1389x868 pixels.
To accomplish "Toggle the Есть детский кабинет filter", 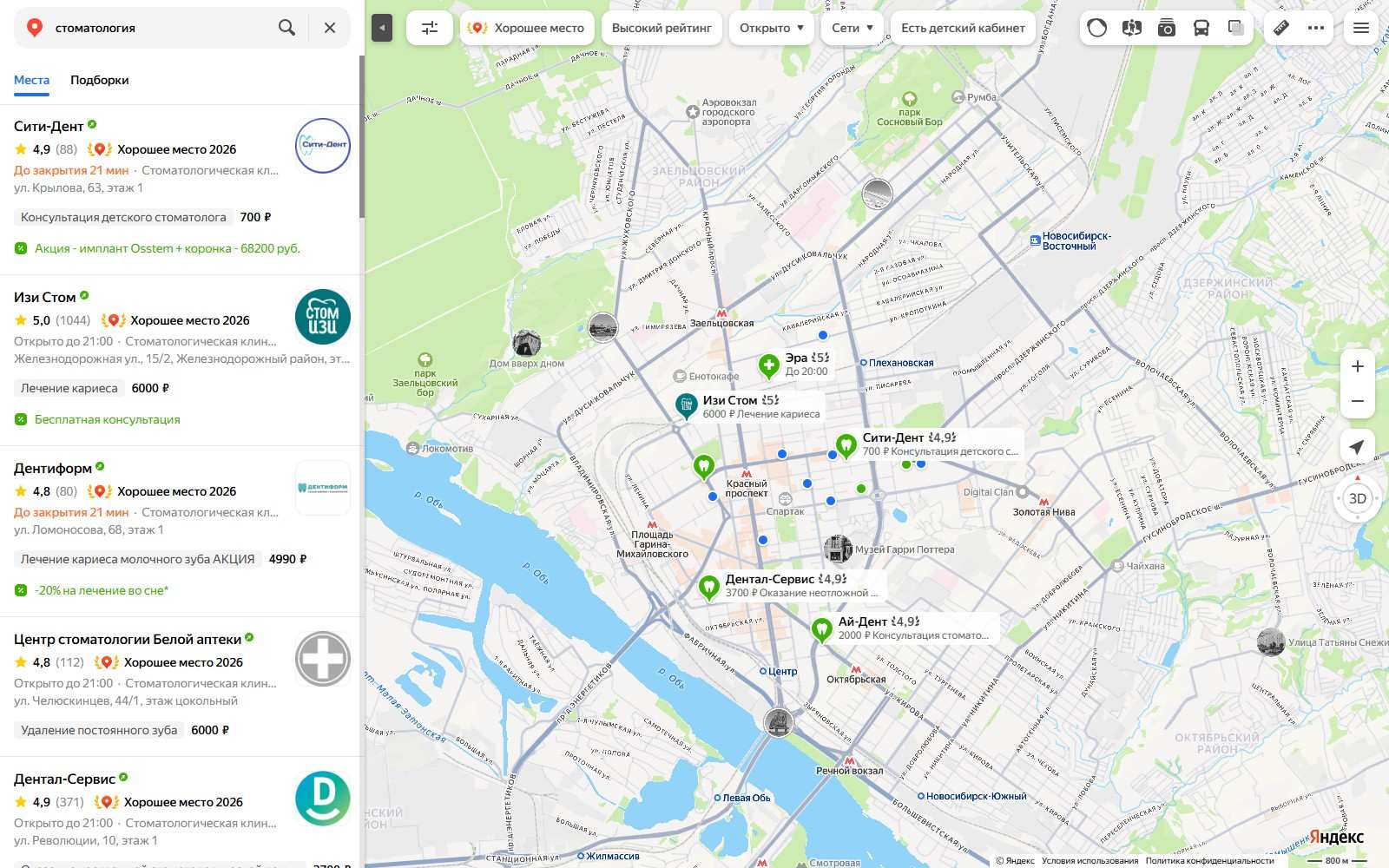I will click(963, 28).
